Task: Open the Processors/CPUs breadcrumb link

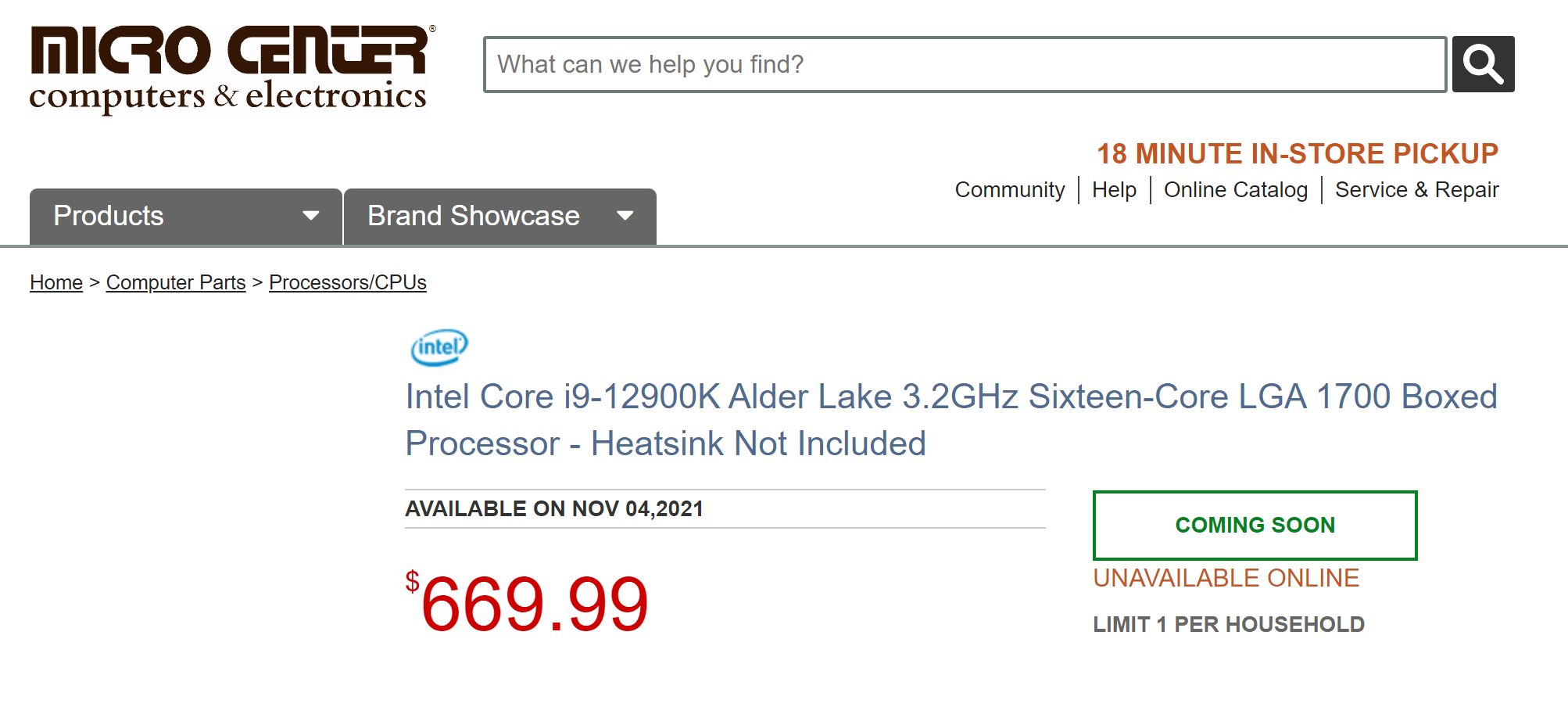Action: 348,282
